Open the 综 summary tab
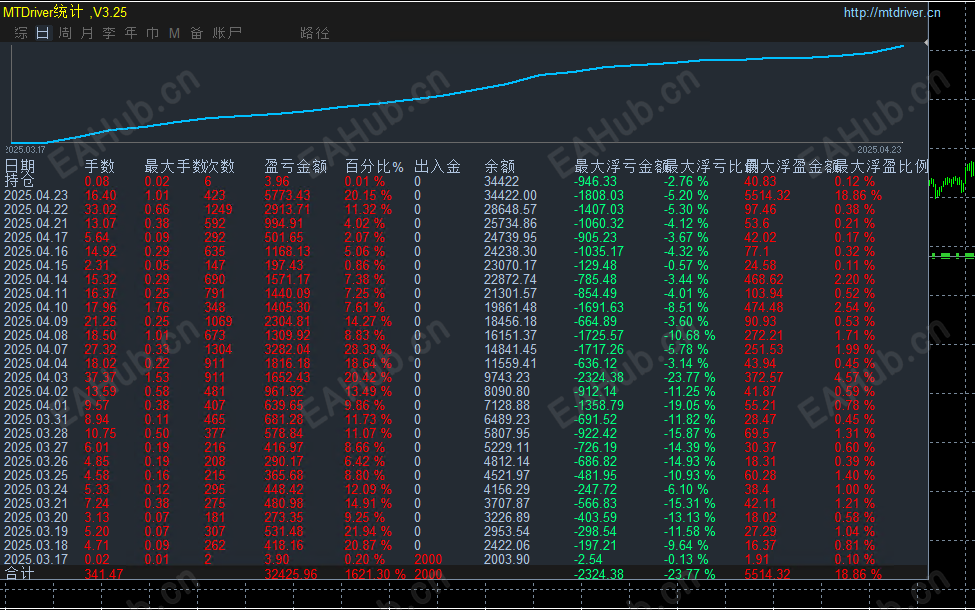The image size is (975, 610). point(21,33)
